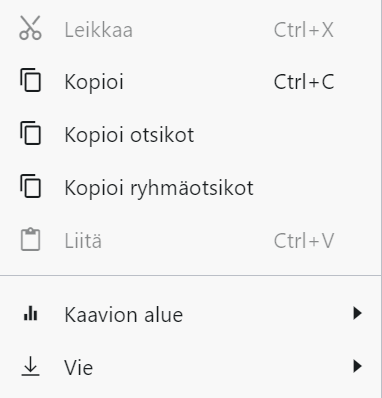Open the Vie export menu item

tap(190, 367)
